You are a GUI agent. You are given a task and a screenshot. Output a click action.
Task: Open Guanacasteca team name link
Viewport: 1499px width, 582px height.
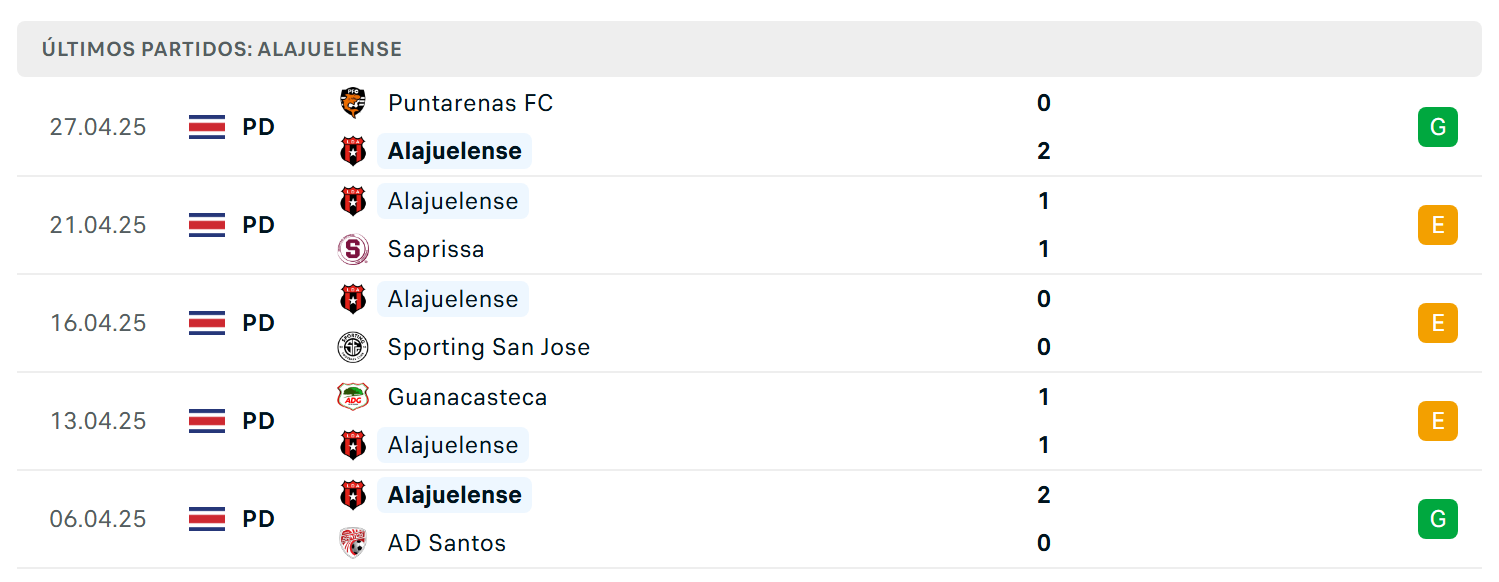point(468,397)
